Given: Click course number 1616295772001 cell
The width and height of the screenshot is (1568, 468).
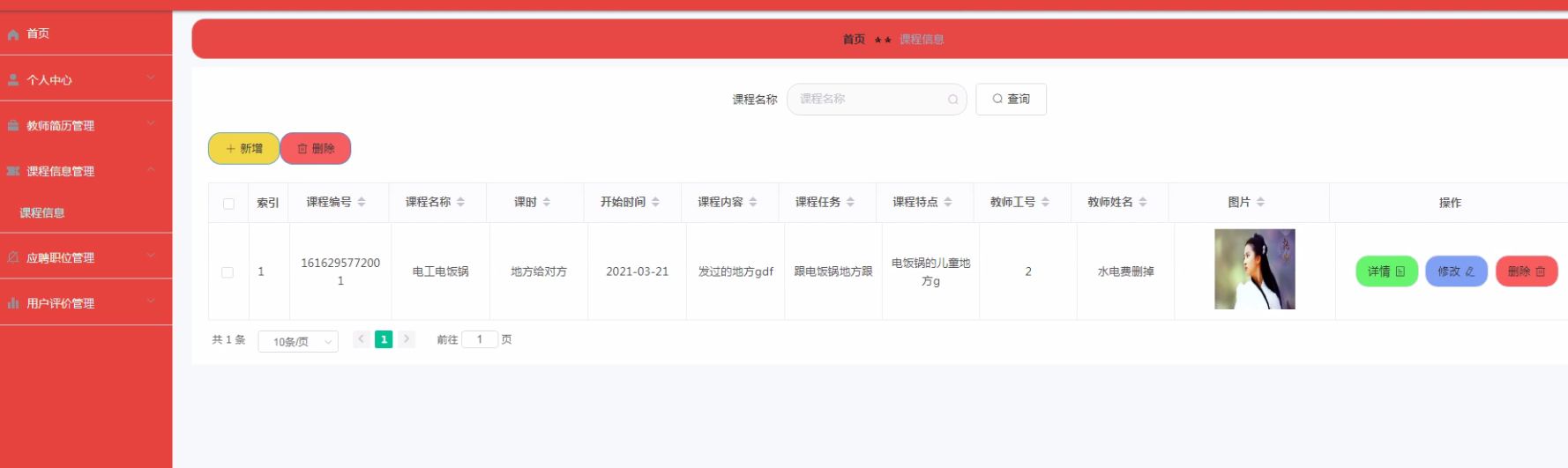Looking at the screenshot, I should (x=340, y=271).
